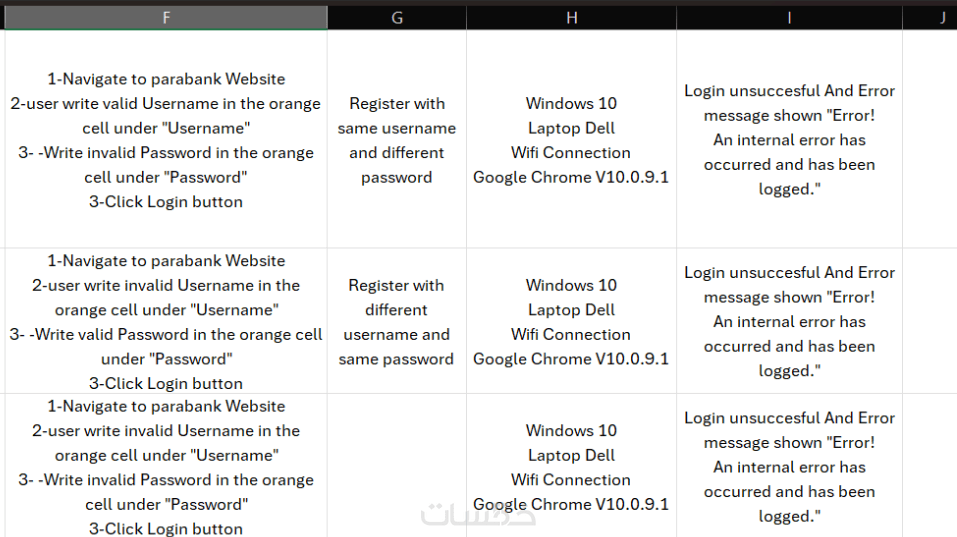Click Windows 10 cell beside "Register with different username"
957x537 pixels.
pos(571,321)
